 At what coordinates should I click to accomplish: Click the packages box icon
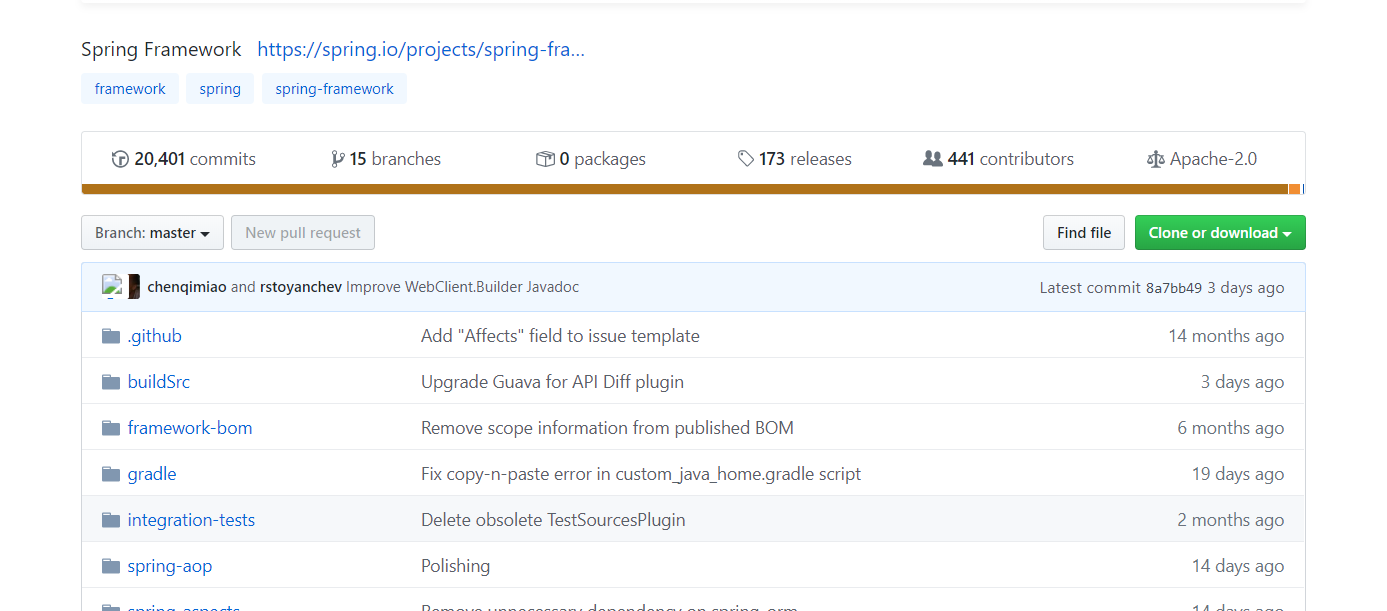point(545,159)
